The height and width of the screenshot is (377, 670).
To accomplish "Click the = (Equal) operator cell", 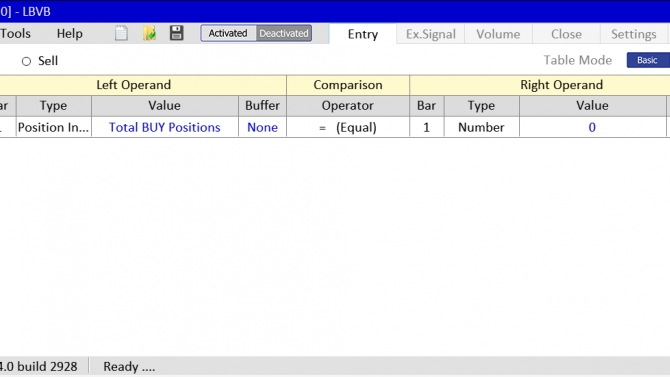I will pos(348,127).
